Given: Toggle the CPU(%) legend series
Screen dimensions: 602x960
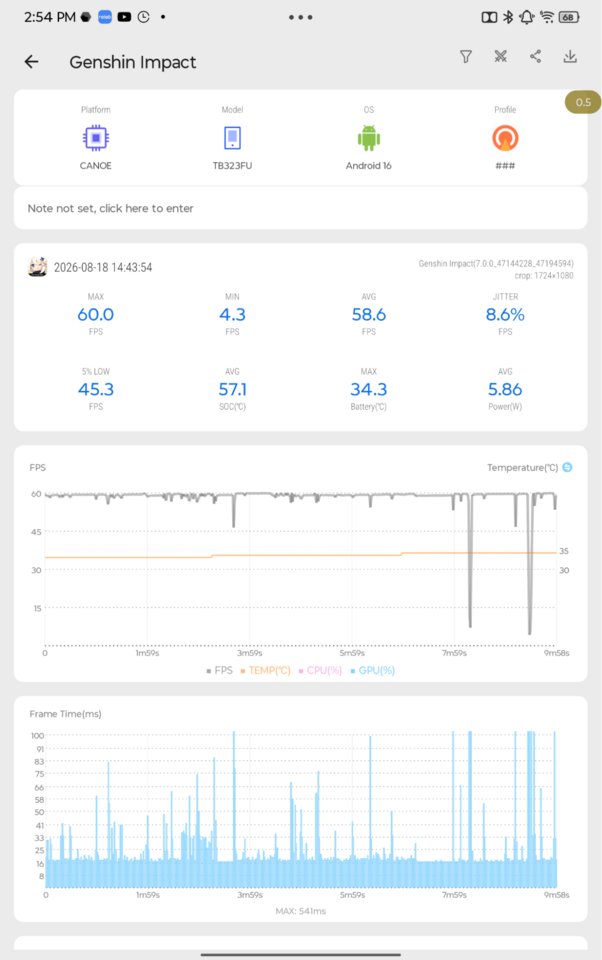Looking at the screenshot, I should [x=320, y=670].
